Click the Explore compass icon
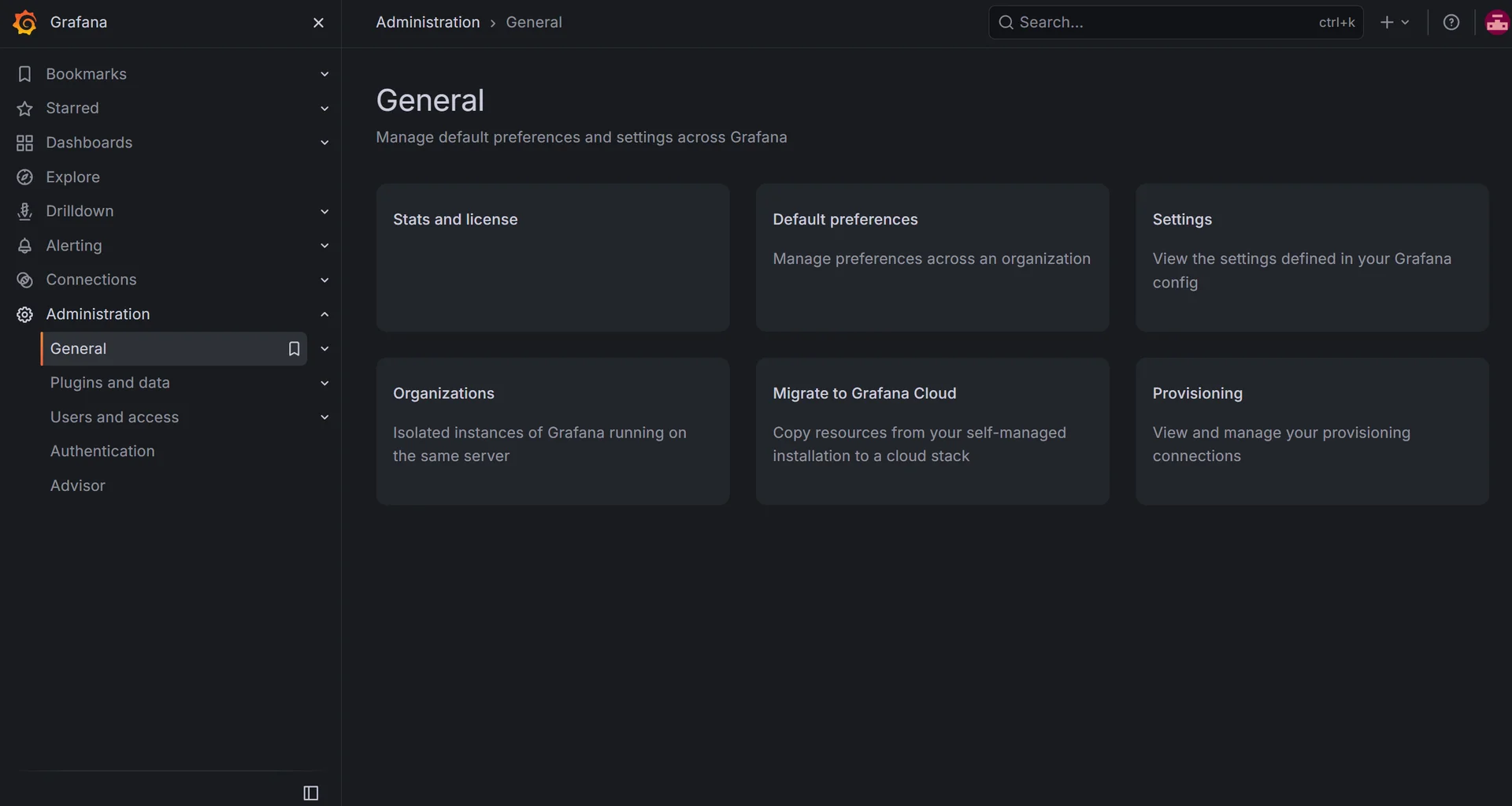Screen dimensions: 1512x806 tap(24, 177)
